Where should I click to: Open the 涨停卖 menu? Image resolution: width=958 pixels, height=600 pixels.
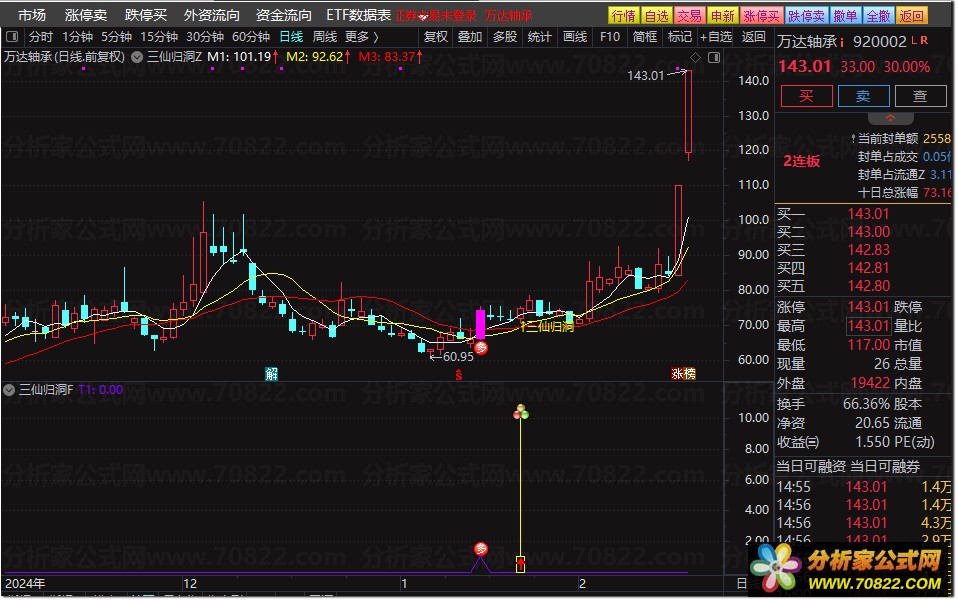click(86, 15)
